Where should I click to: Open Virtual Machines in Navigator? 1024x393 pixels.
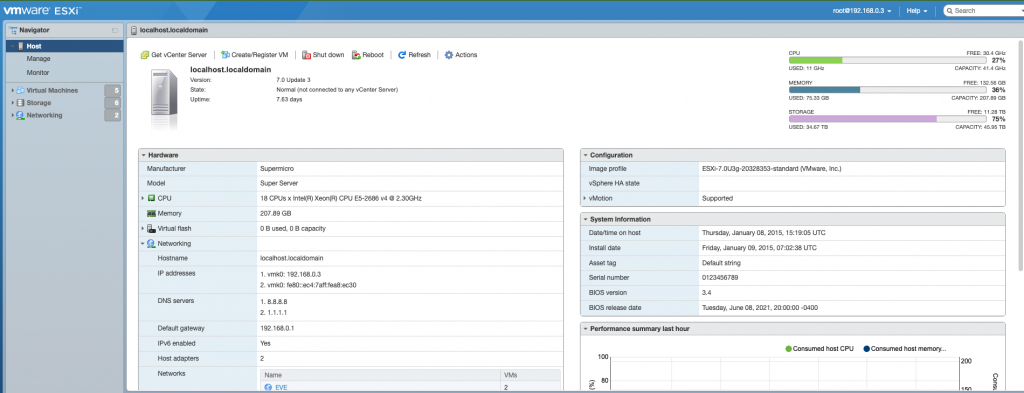pos(52,90)
